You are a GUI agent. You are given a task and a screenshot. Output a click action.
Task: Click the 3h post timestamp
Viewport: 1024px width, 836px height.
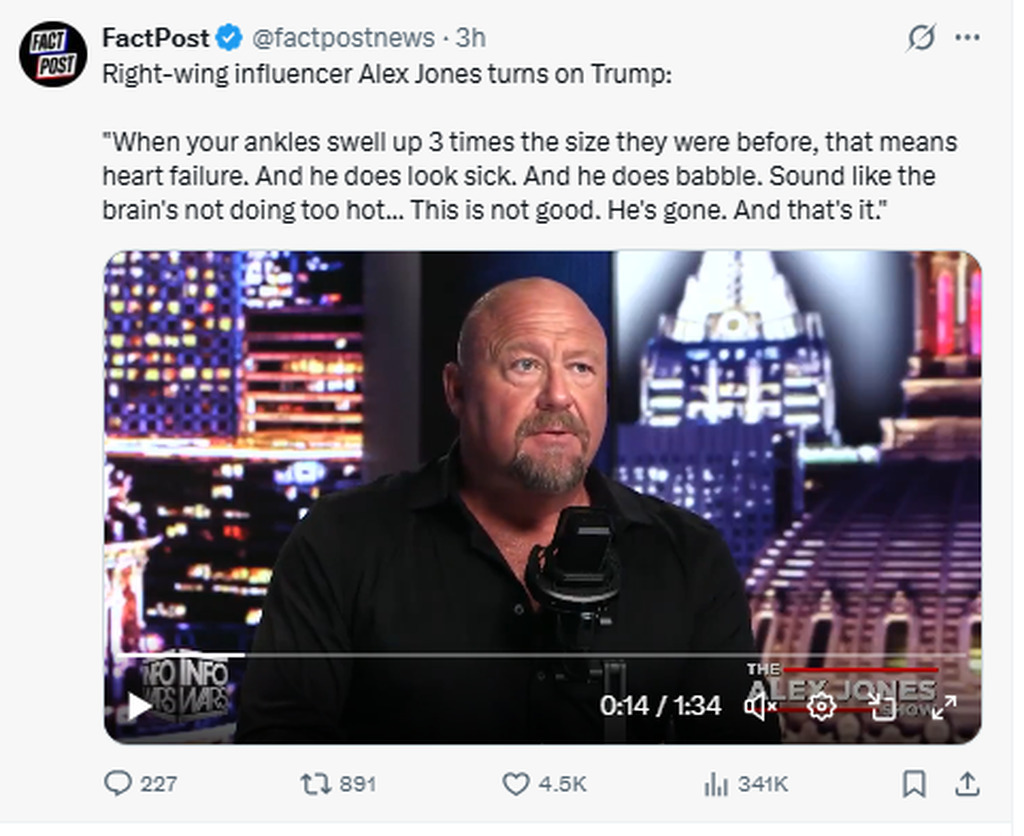471,38
